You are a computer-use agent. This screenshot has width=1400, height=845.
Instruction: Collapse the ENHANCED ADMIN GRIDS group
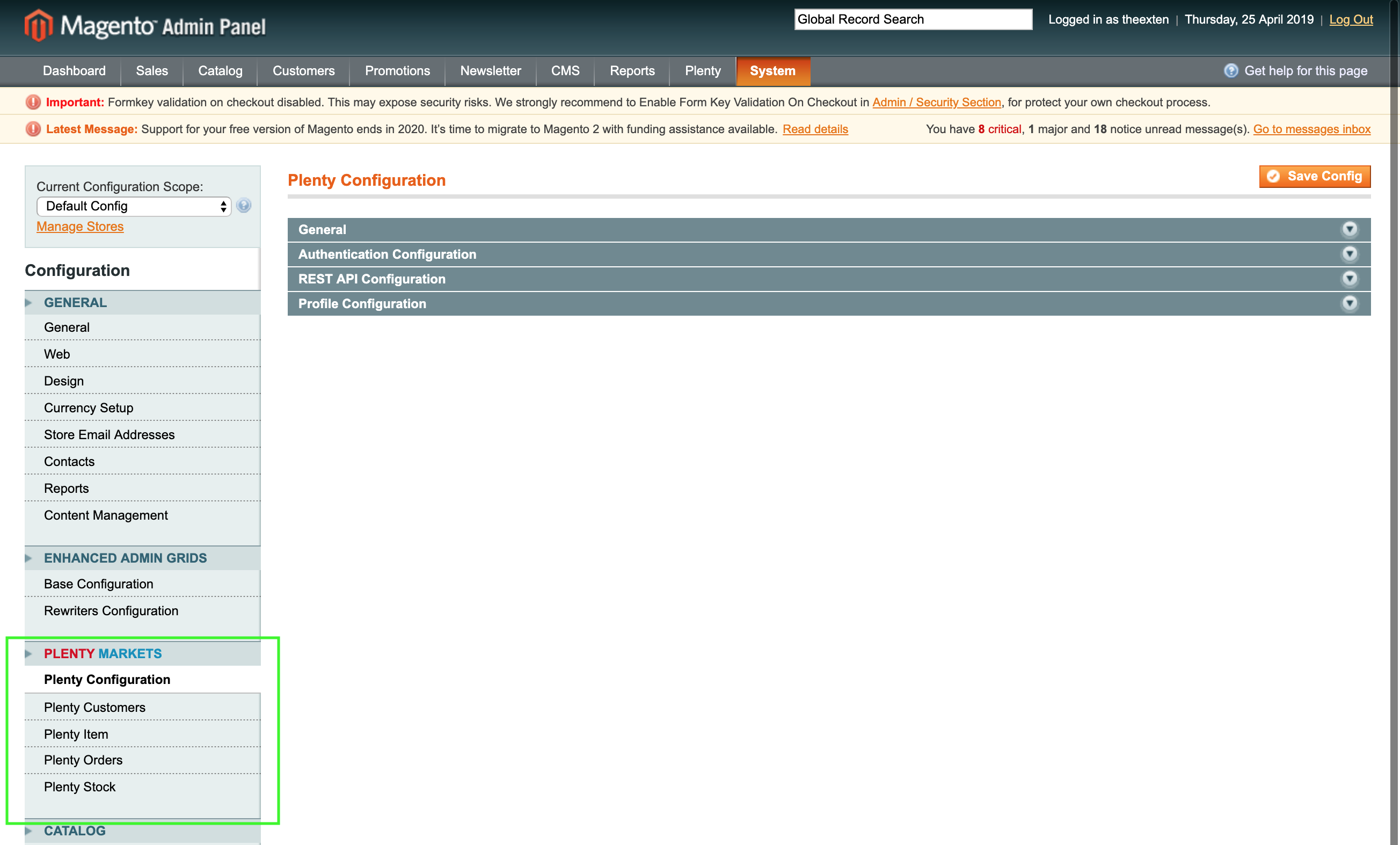pyautogui.click(x=143, y=558)
